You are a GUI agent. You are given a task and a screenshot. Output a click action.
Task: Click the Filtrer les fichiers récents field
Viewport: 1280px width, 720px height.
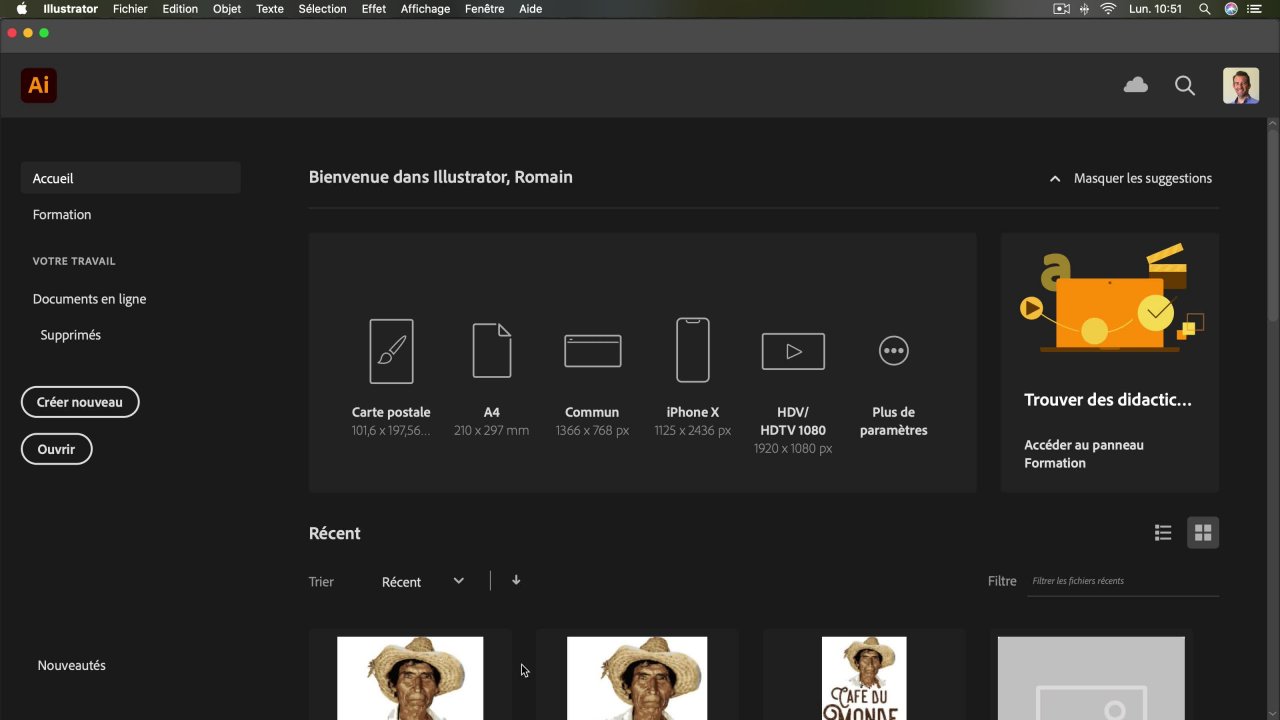[1122, 581]
